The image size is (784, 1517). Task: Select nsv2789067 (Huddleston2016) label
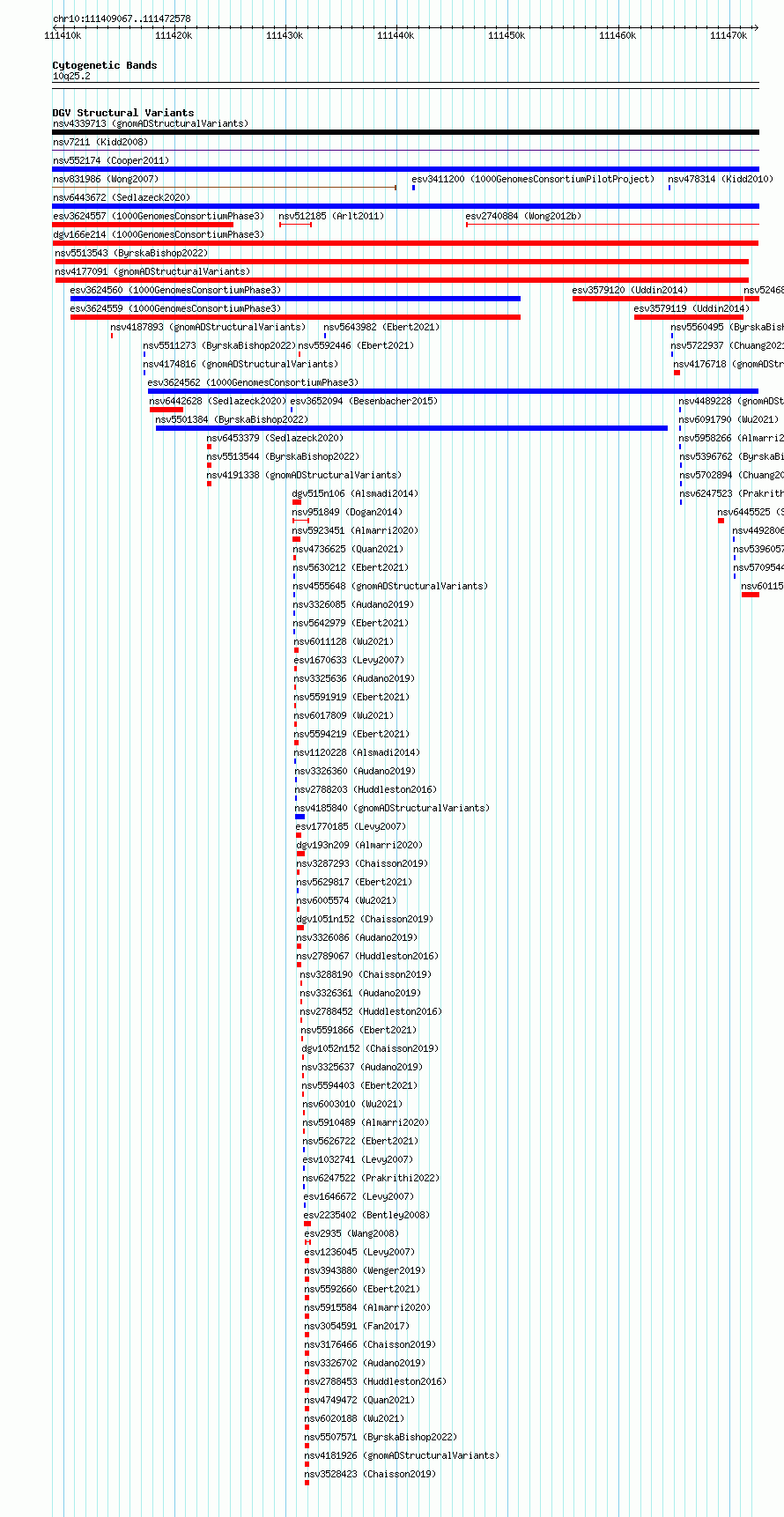click(x=367, y=956)
